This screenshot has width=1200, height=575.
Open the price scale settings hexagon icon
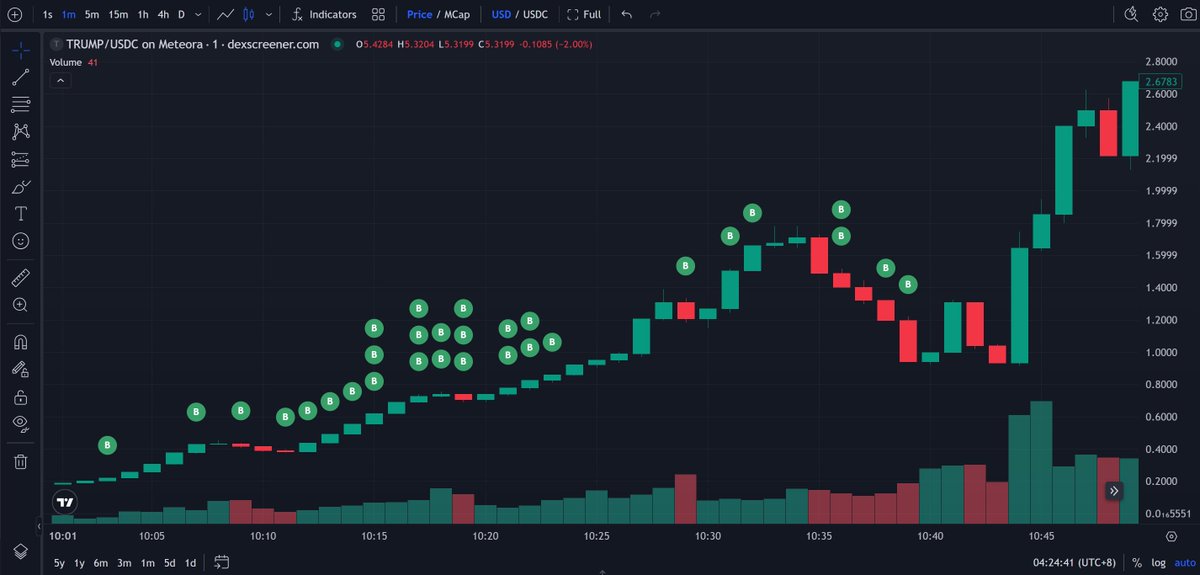[1171, 537]
